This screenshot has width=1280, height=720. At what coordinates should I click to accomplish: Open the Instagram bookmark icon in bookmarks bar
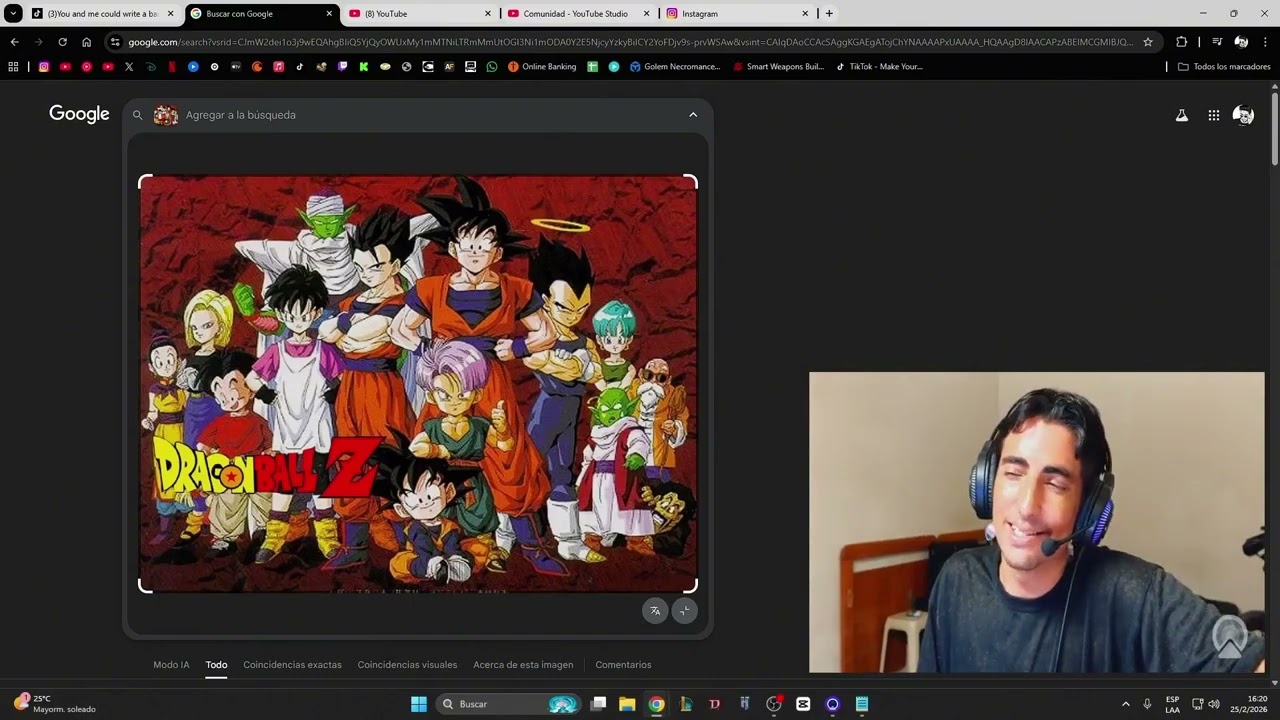coord(44,67)
